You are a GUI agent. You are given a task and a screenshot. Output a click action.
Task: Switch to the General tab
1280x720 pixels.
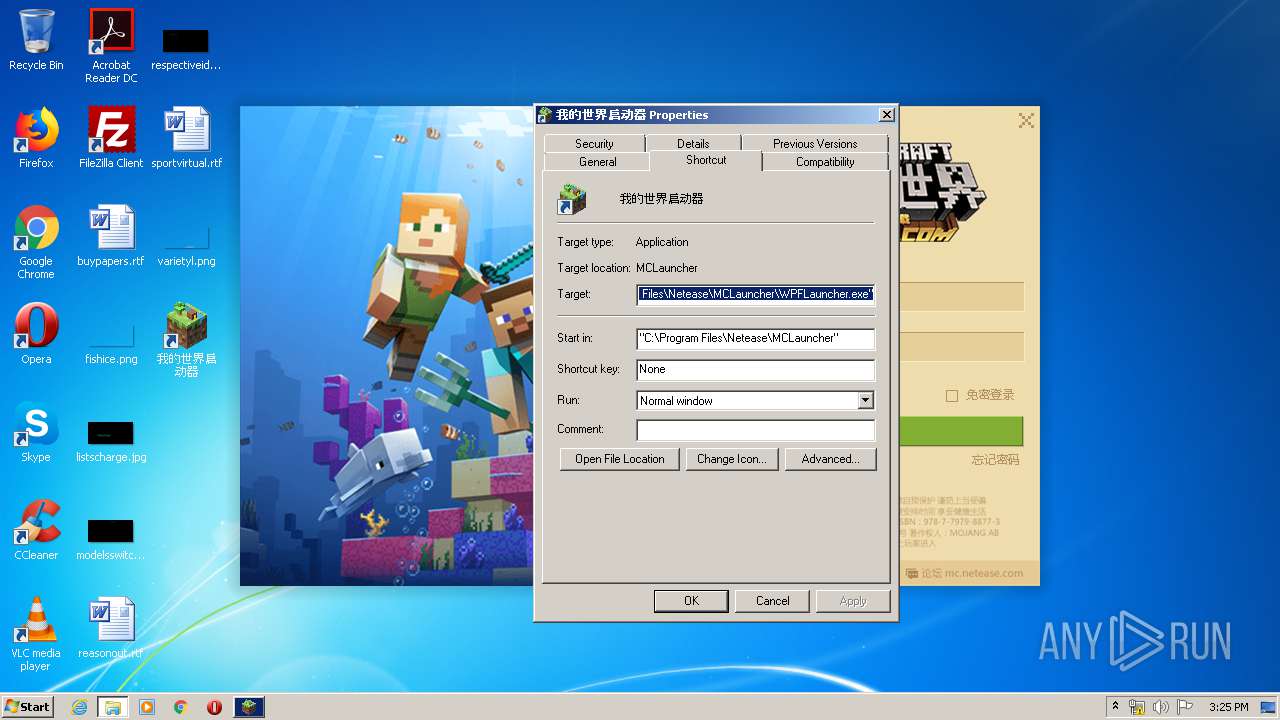coord(597,162)
